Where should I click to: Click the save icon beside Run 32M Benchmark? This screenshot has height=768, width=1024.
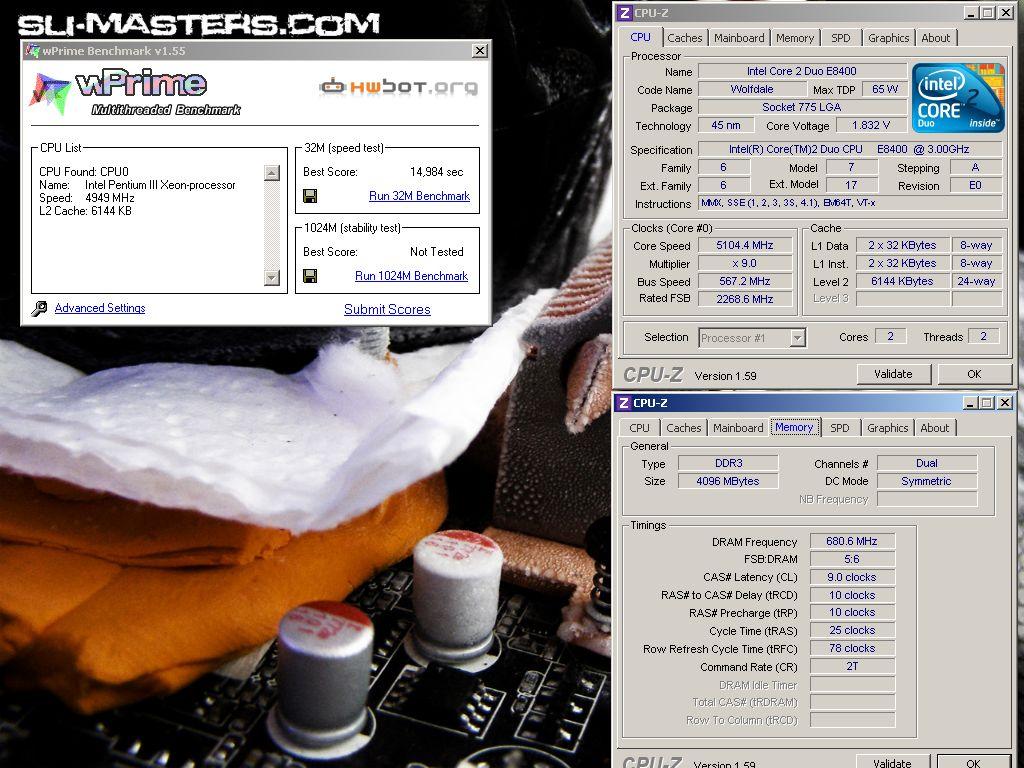tap(310, 196)
